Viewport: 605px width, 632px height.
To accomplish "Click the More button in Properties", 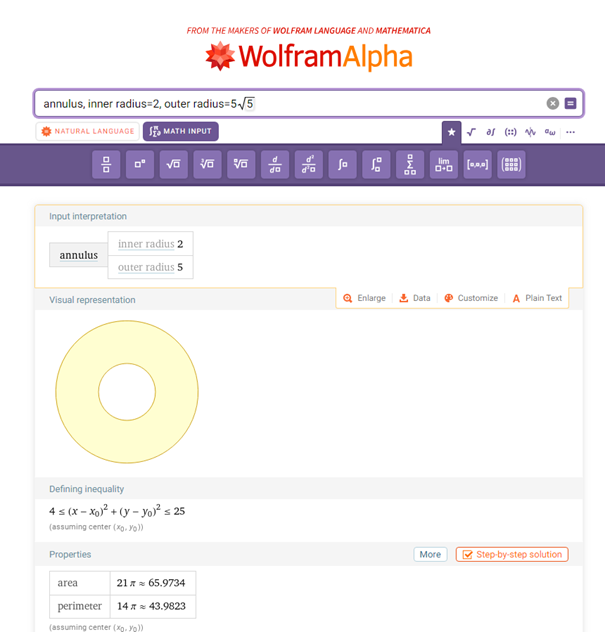I will click(x=430, y=555).
